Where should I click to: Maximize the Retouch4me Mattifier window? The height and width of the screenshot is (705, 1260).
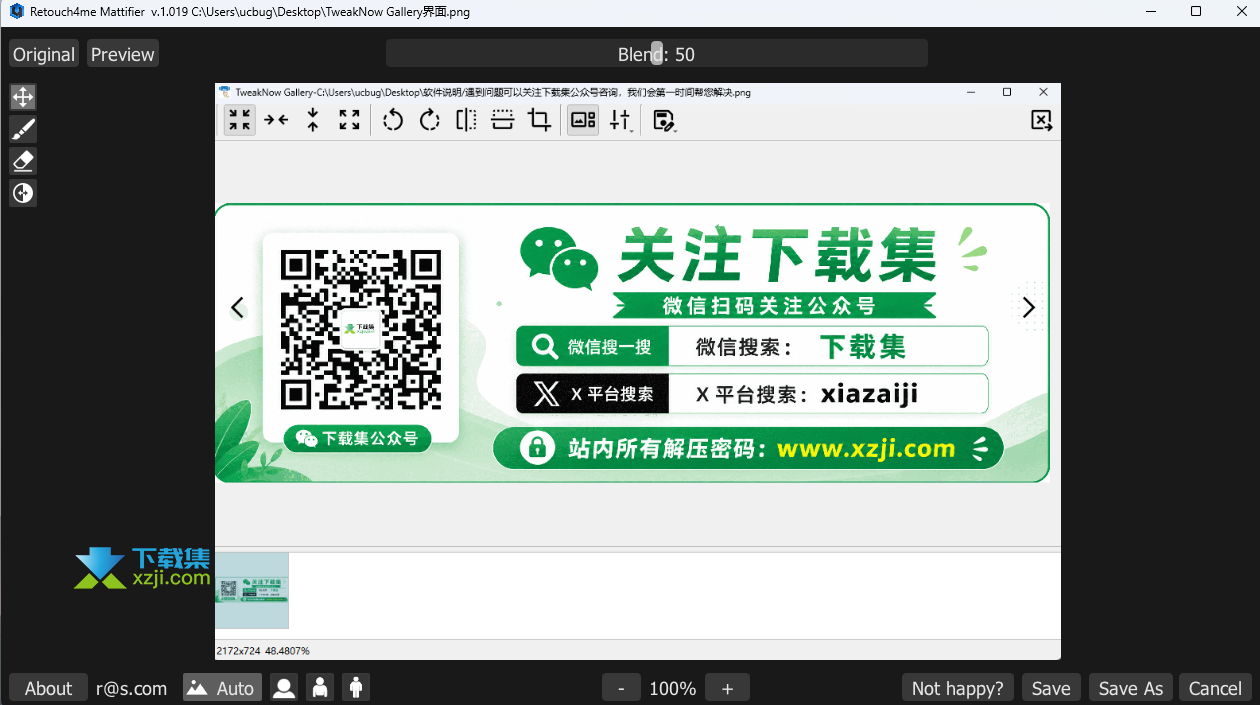coord(1196,12)
